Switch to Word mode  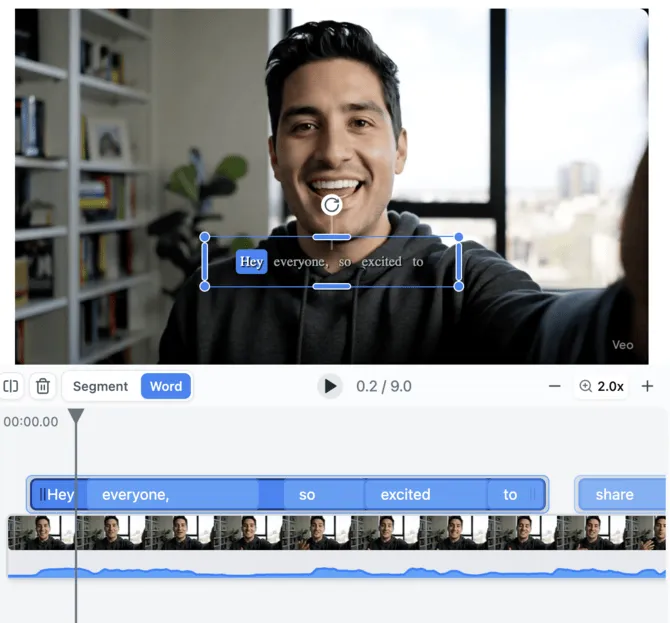click(x=166, y=387)
